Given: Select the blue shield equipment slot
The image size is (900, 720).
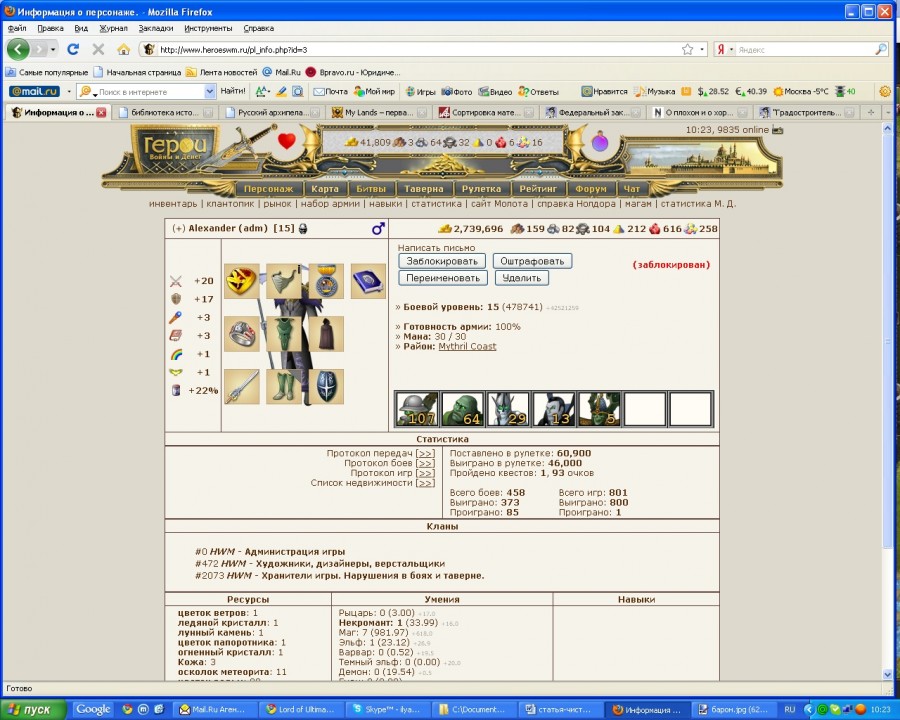Looking at the screenshot, I should click(326, 386).
